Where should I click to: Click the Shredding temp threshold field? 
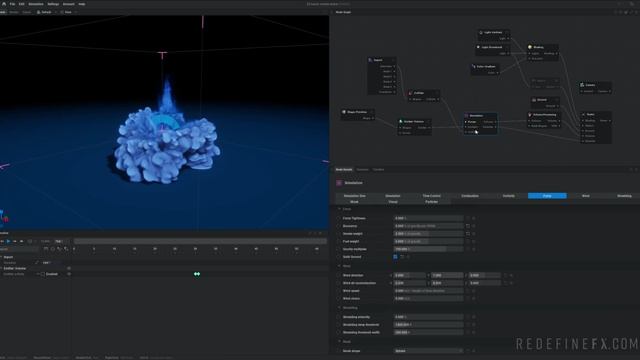point(429,324)
